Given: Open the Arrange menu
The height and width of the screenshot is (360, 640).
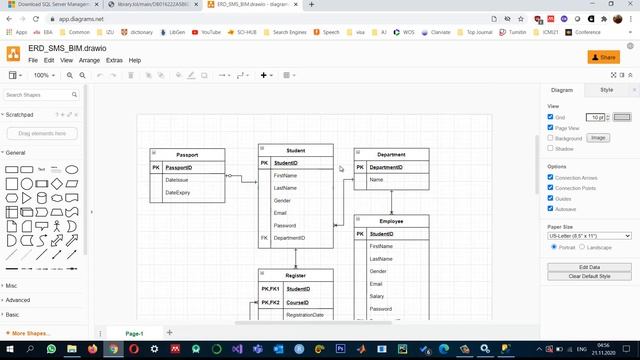Looking at the screenshot, I should click(89, 60).
